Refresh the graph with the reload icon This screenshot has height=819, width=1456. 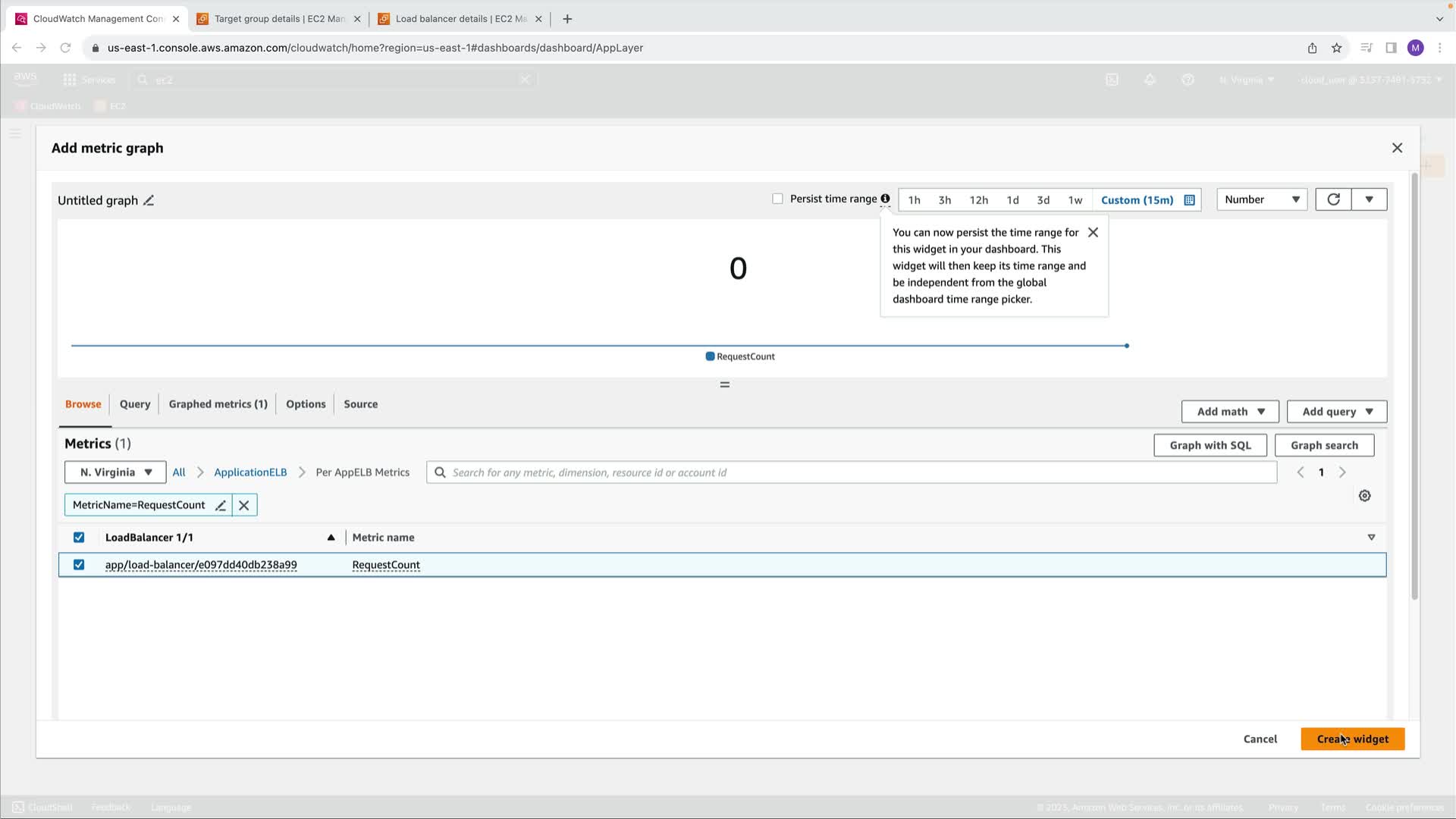coord(1333,199)
